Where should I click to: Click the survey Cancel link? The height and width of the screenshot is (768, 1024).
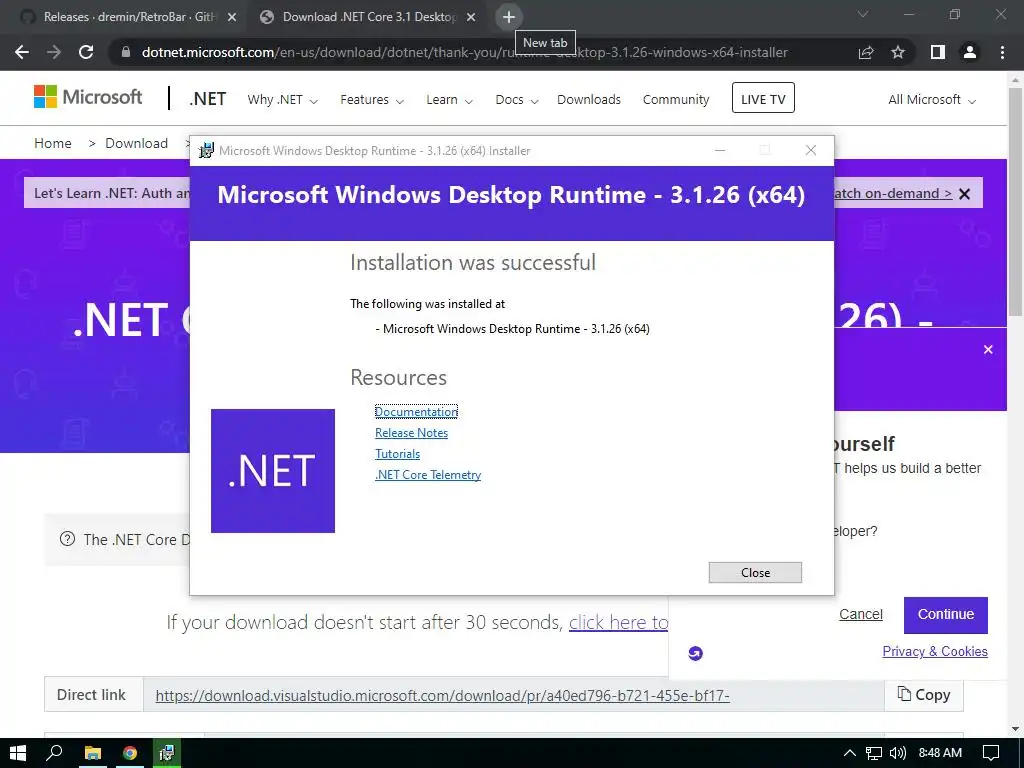[861, 614]
